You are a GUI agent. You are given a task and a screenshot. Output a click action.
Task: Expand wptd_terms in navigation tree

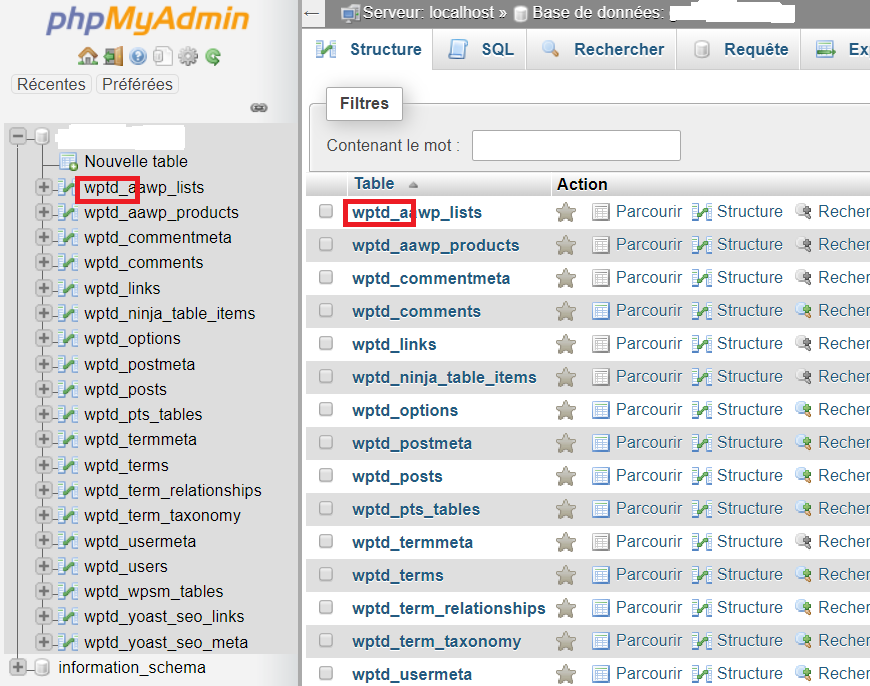click(x=43, y=465)
